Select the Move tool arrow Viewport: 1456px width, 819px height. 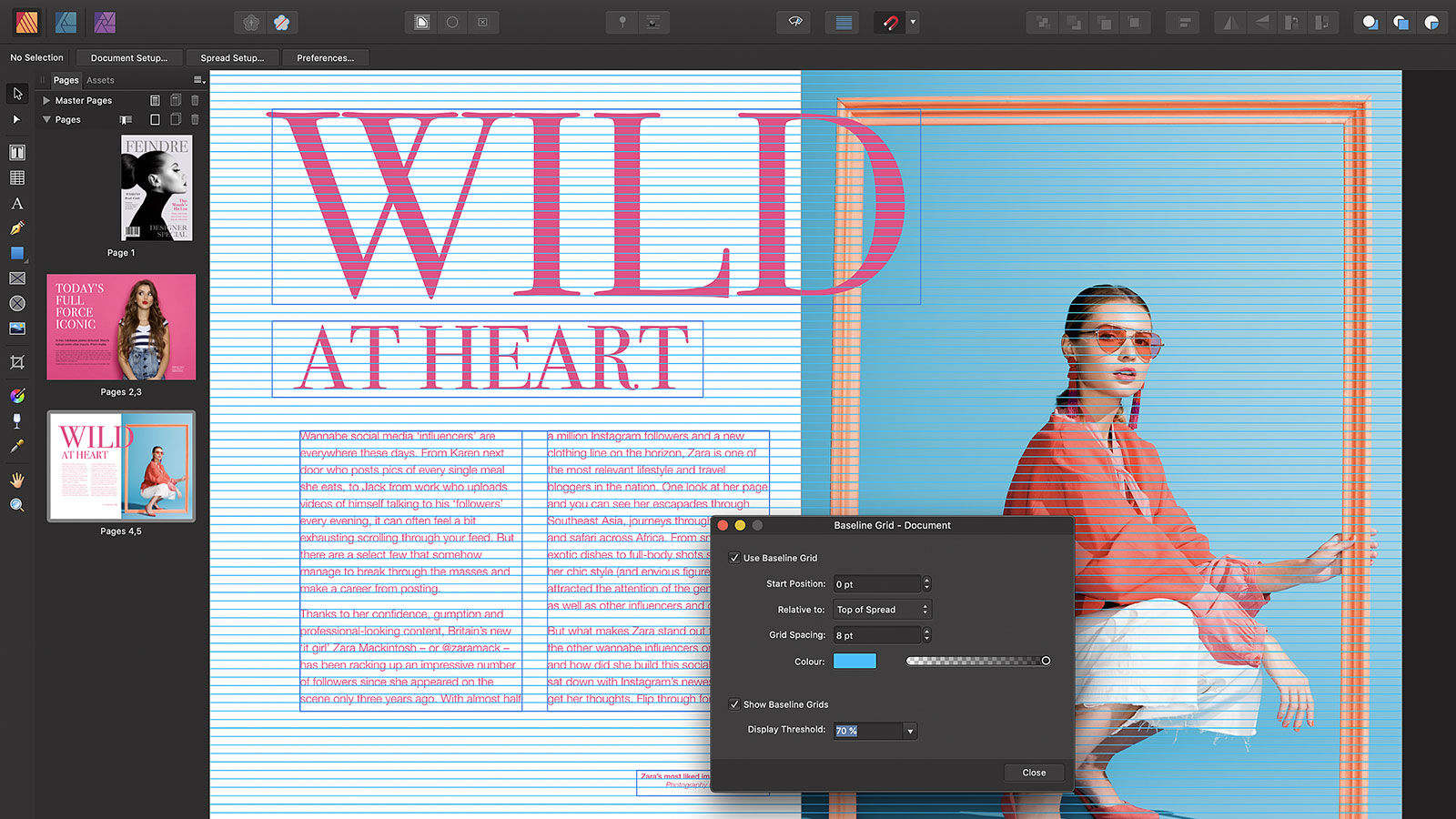[x=17, y=94]
